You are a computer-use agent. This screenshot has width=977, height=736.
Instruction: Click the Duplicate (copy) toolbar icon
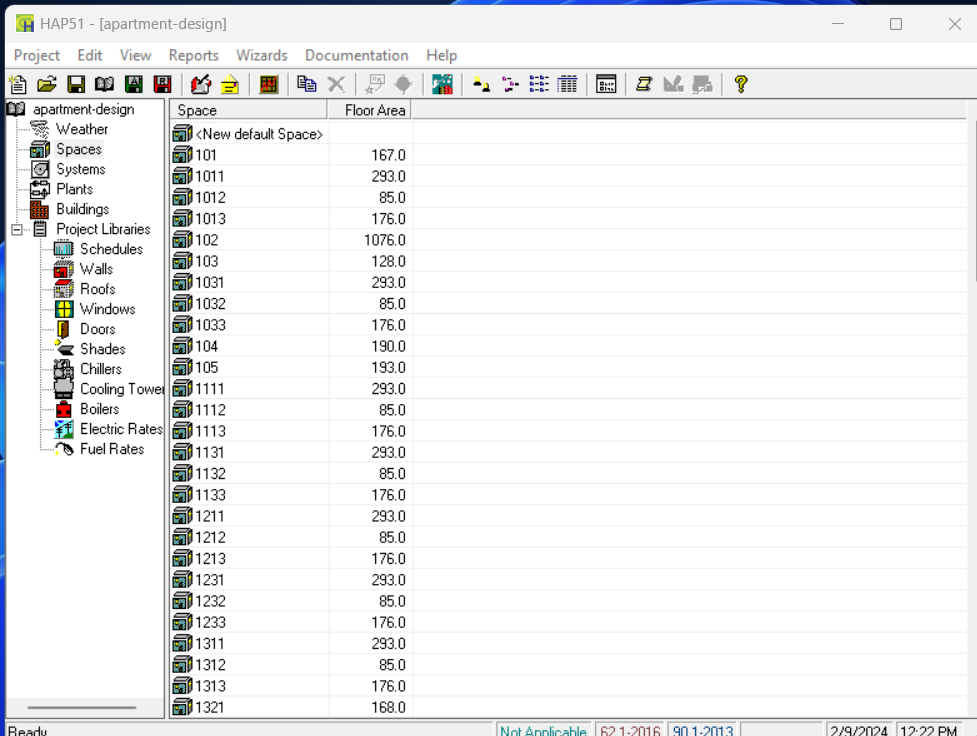[x=307, y=85]
